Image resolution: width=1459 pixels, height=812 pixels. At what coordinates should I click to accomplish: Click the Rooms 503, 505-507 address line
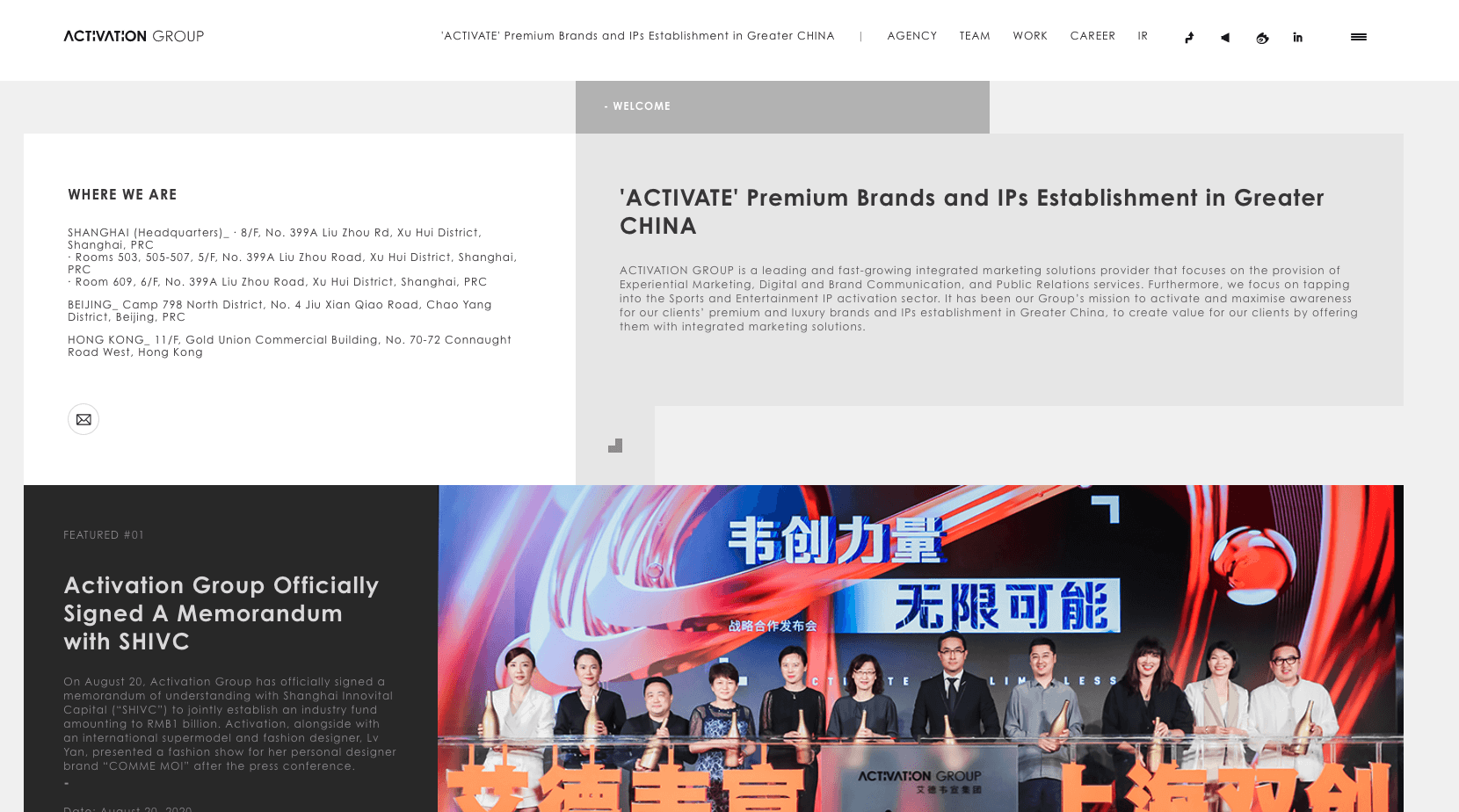[293, 263]
